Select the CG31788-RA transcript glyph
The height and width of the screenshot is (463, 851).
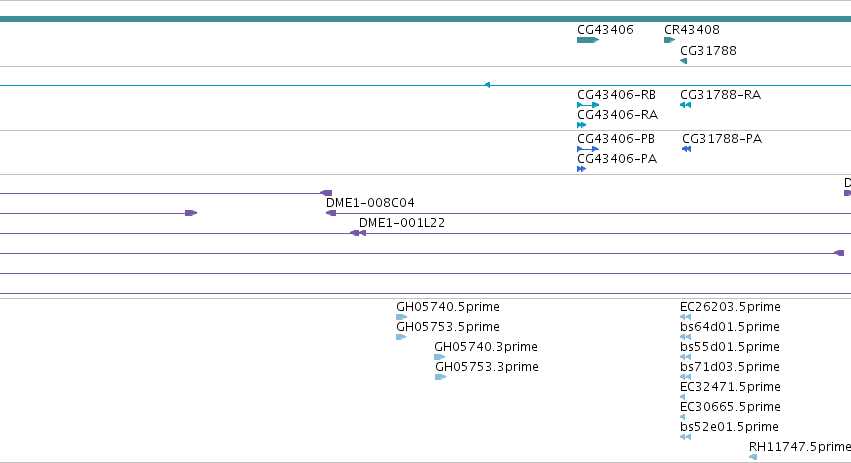click(x=685, y=105)
